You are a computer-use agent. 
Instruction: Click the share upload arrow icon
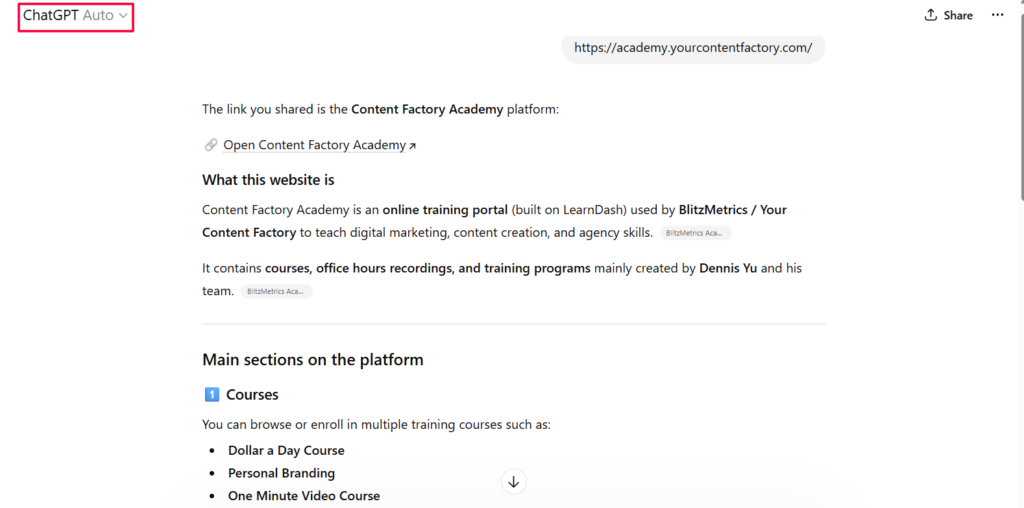coord(931,15)
